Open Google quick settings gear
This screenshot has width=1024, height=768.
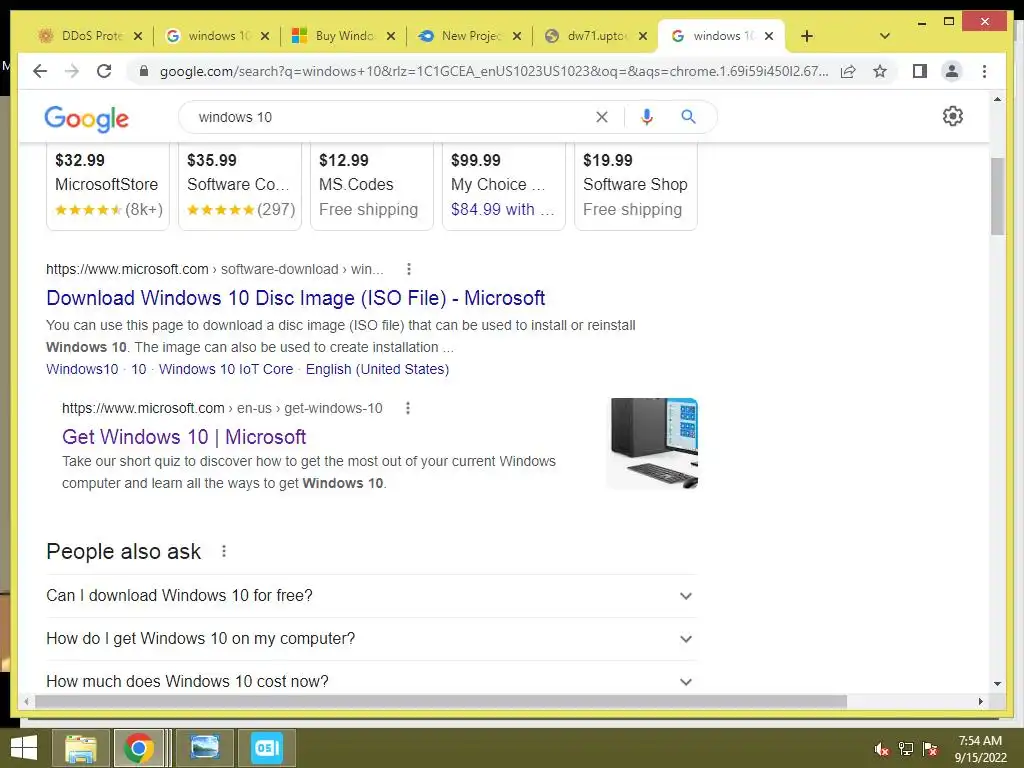[x=952, y=116]
